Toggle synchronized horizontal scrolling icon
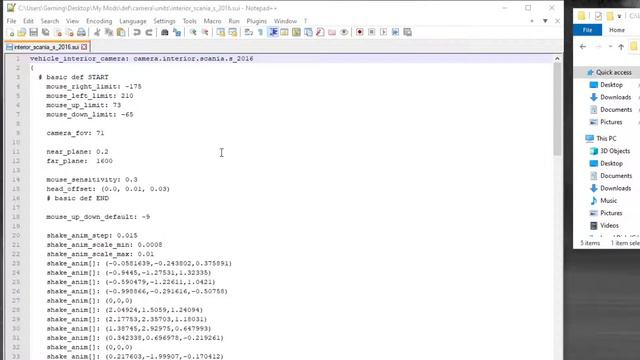The width and height of the screenshot is (640, 360). pyautogui.click(x=233, y=32)
